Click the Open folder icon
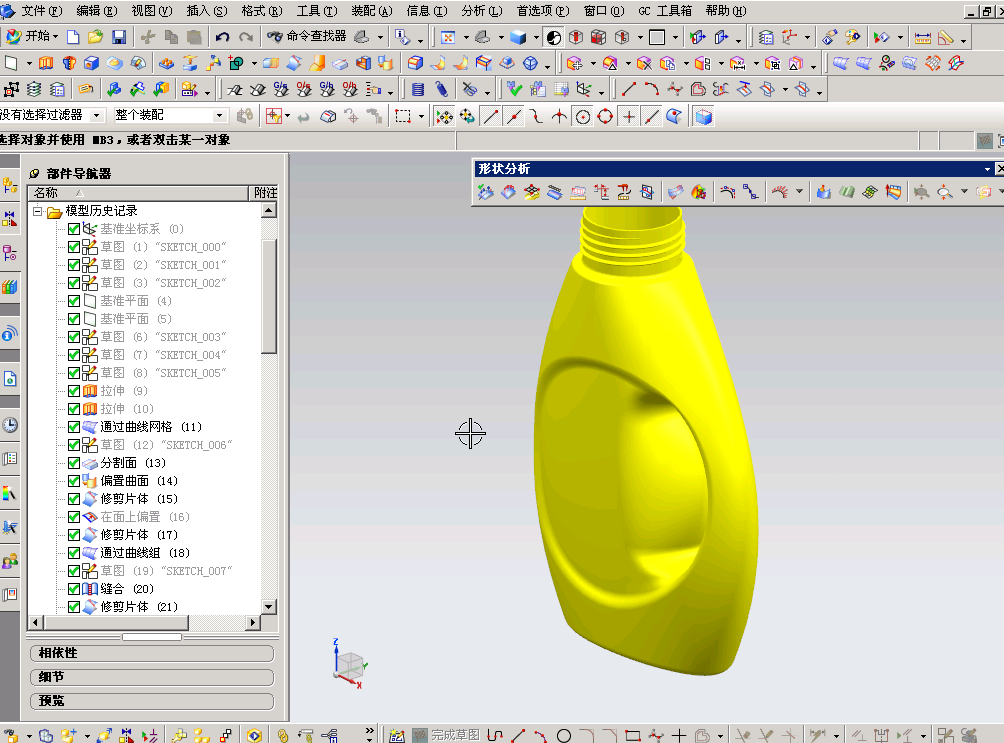Image resolution: width=1004 pixels, height=743 pixels. pos(95,37)
